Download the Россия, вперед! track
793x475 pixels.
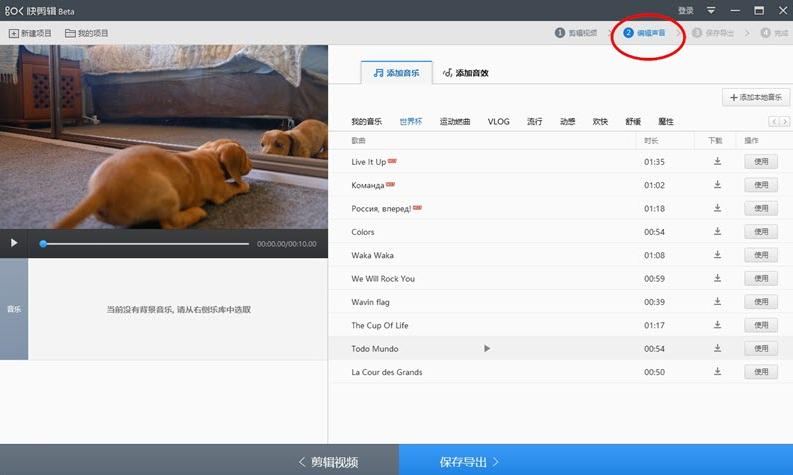pyautogui.click(x=717, y=208)
